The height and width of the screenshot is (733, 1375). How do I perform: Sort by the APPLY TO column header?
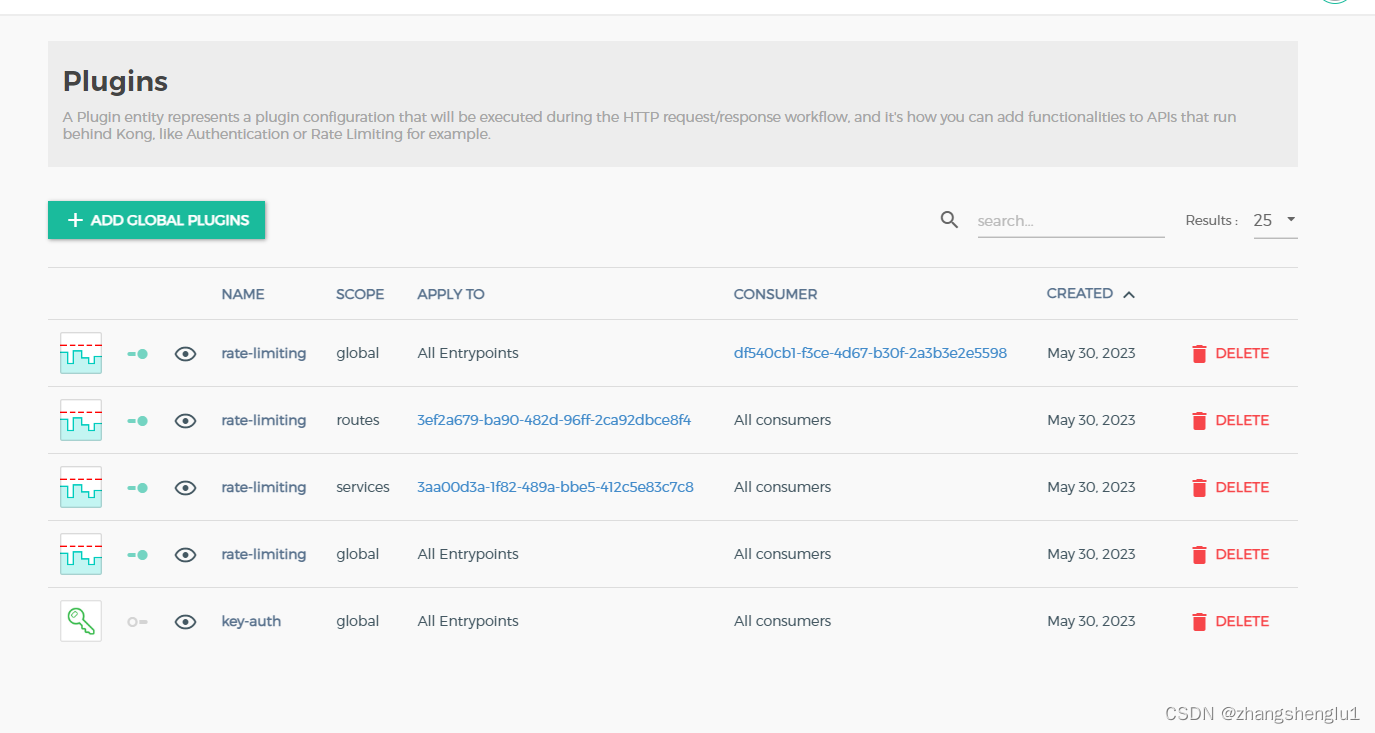click(x=451, y=294)
